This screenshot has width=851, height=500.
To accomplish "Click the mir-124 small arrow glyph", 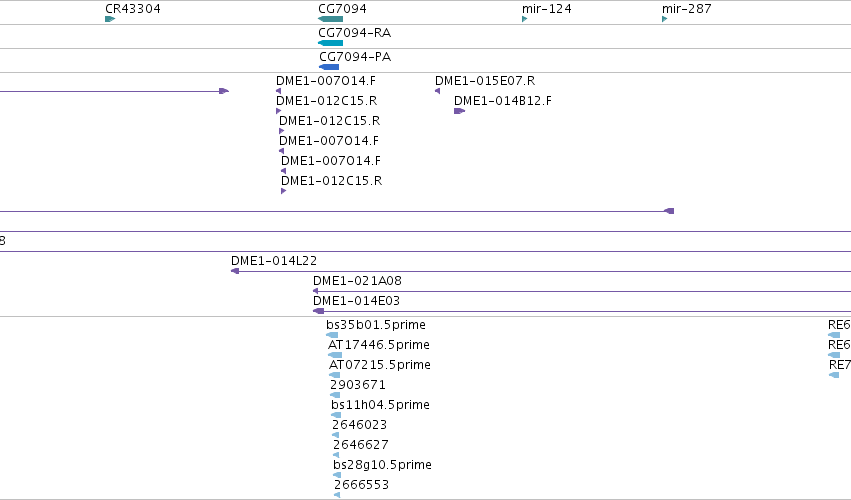I will pyautogui.click(x=524, y=19).
